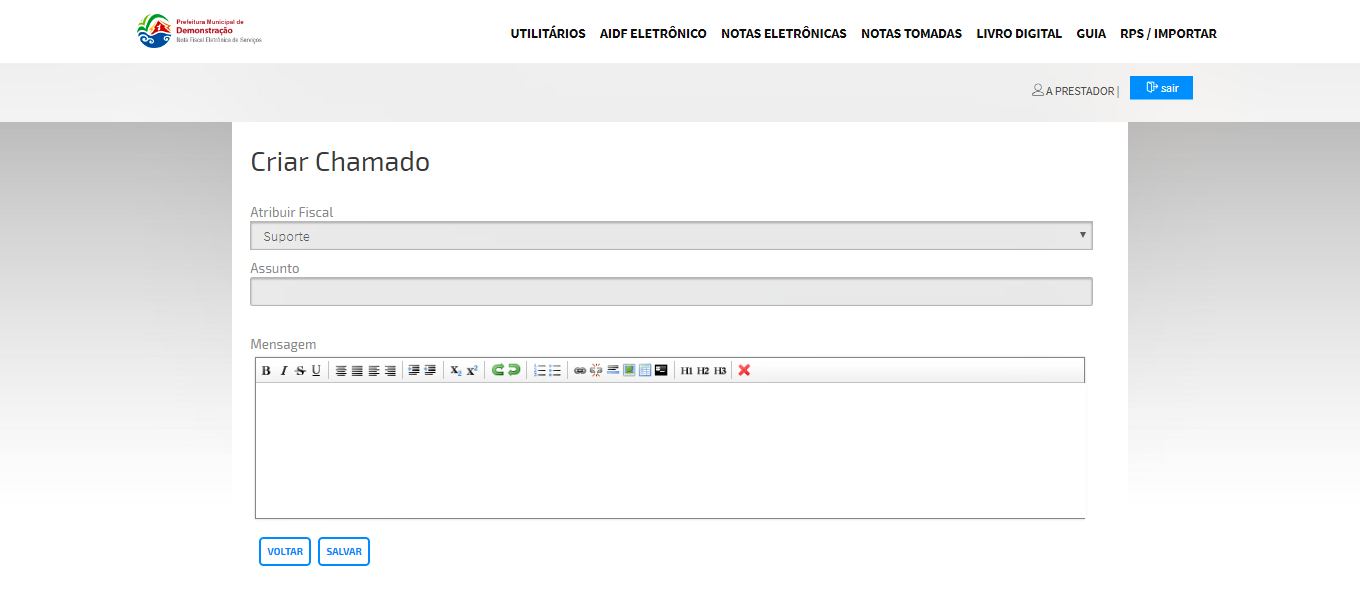This screenshot has height=590, width=1360.
Task: Open the Atribuir Fiscal dropdown
Action: (x=670, y=236)
